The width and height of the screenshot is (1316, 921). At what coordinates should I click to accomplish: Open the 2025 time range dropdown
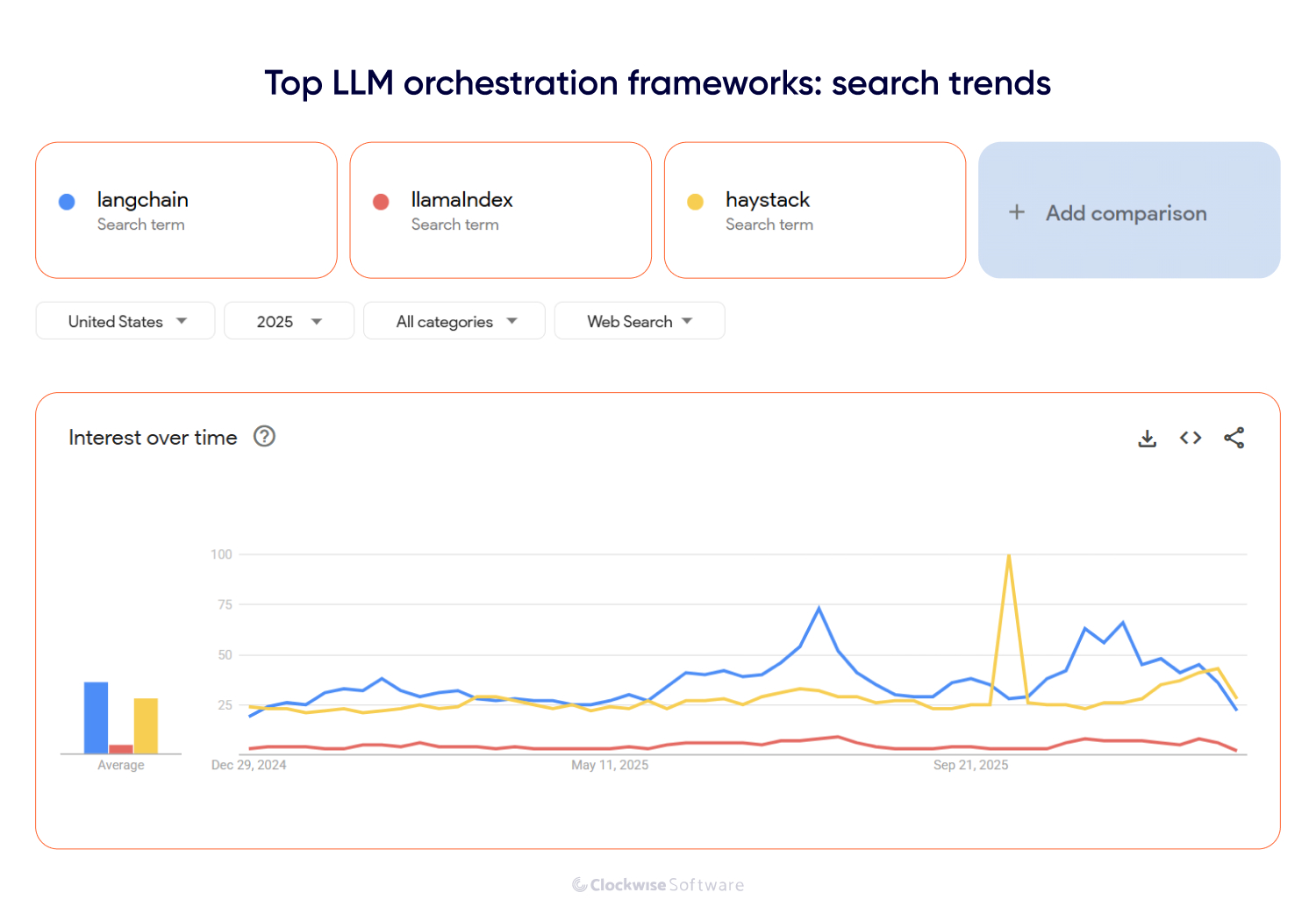[289, 320]
